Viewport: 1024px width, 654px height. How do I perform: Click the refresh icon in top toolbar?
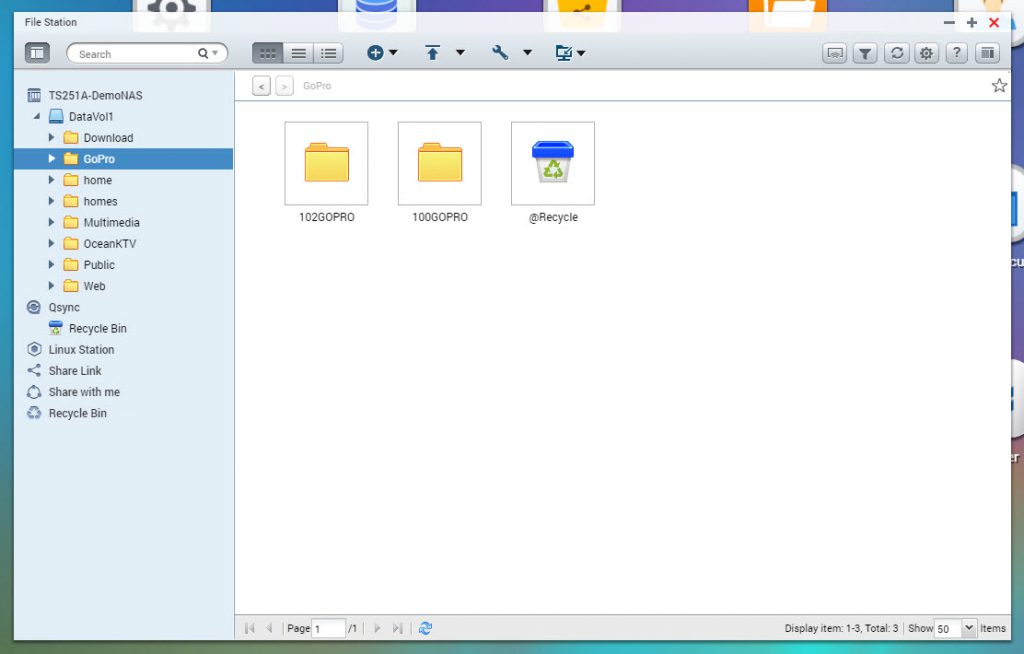(897, 54)
